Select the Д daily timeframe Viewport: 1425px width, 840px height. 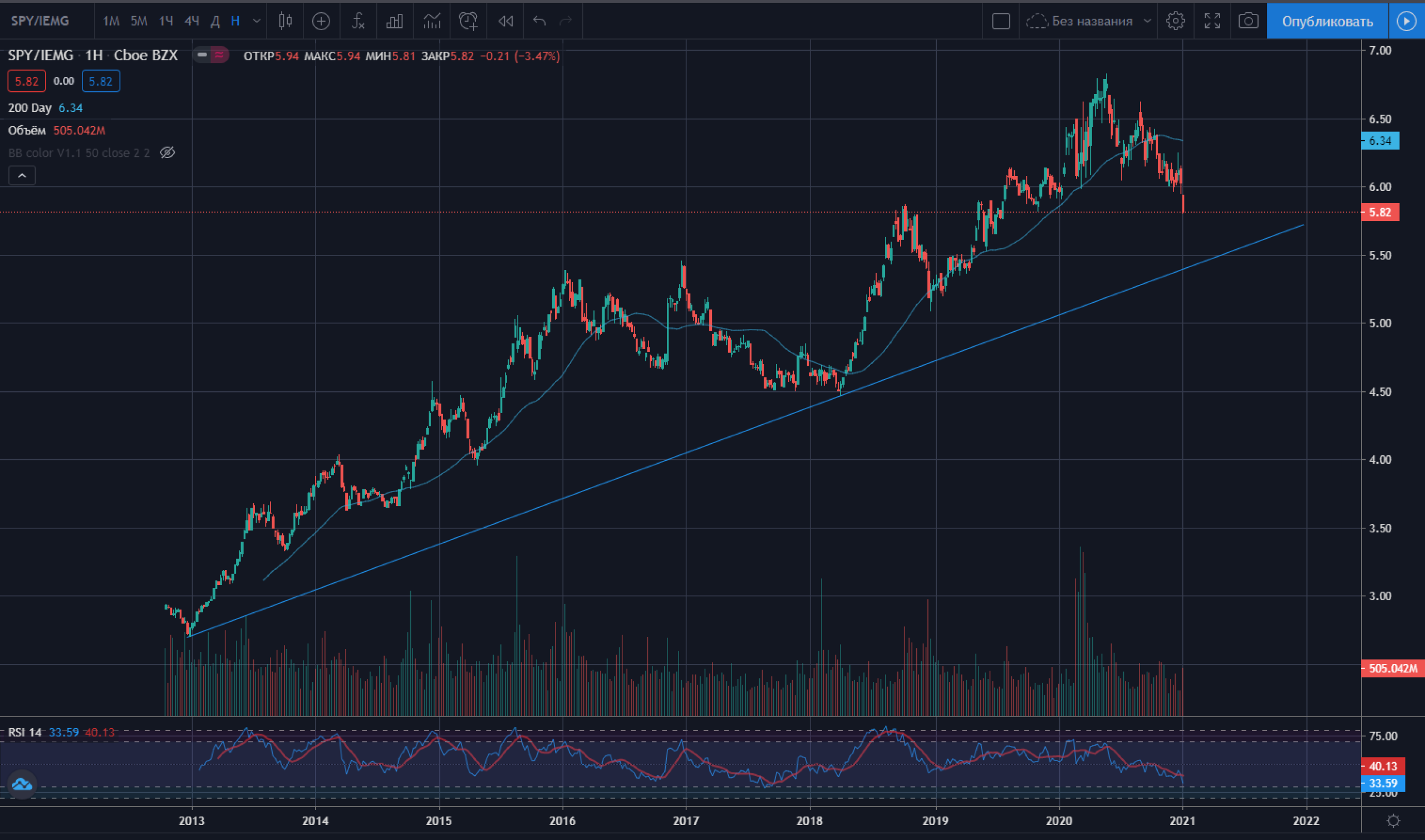click(215, 21)
